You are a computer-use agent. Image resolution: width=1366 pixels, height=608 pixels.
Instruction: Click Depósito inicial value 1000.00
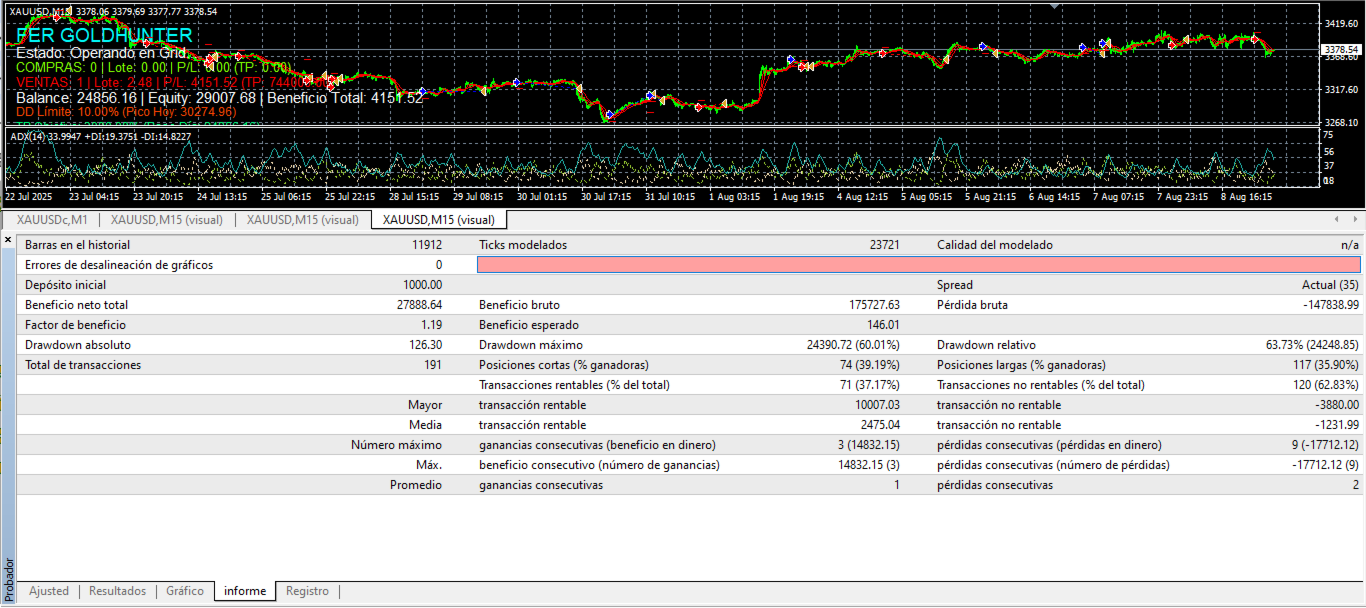(422, 285)
